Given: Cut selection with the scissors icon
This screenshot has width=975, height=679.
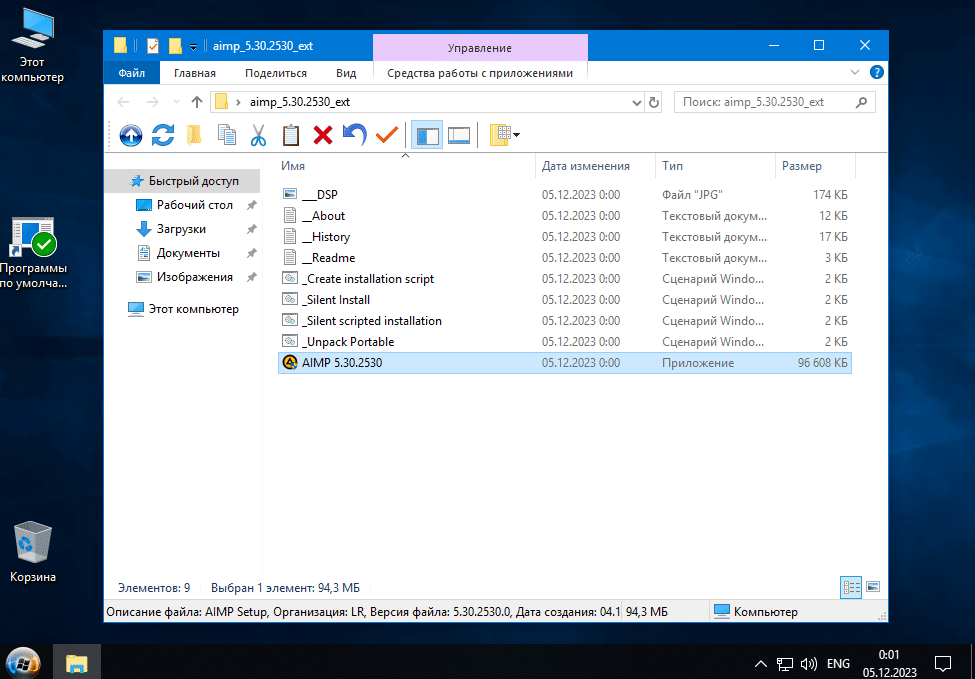Looking at the screenshot, I should pyautogui.click(x=258, y=135).
